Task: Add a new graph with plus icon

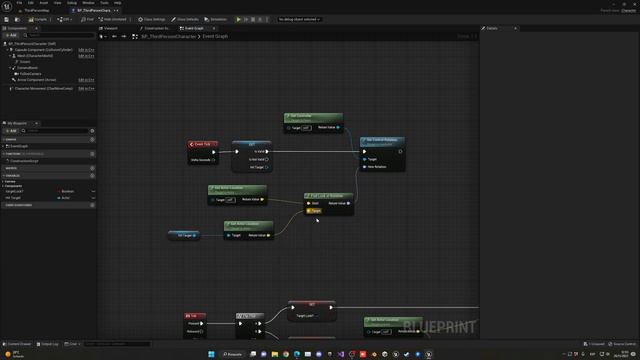Action: 92,139
